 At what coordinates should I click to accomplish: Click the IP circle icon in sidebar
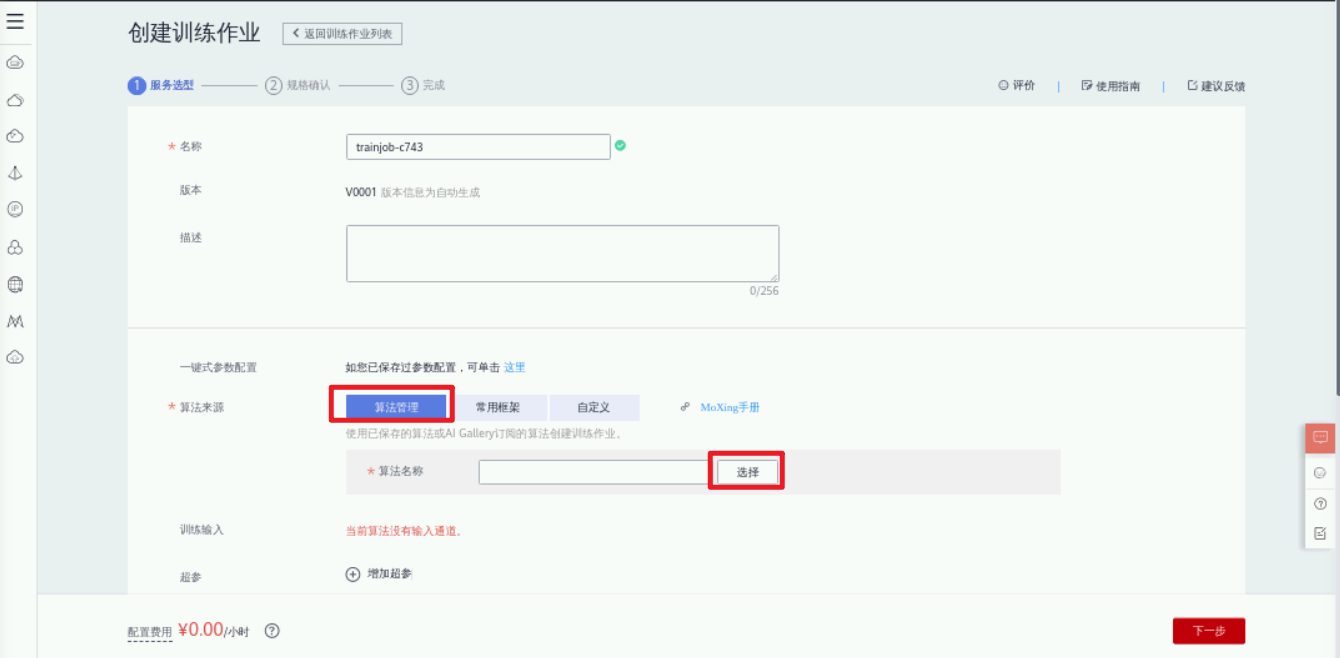15,209
